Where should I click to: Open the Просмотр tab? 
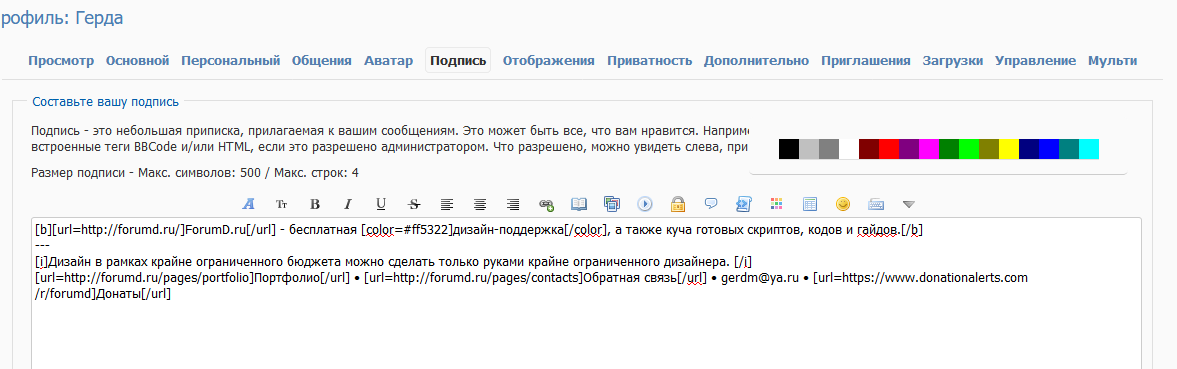(62, 61)
